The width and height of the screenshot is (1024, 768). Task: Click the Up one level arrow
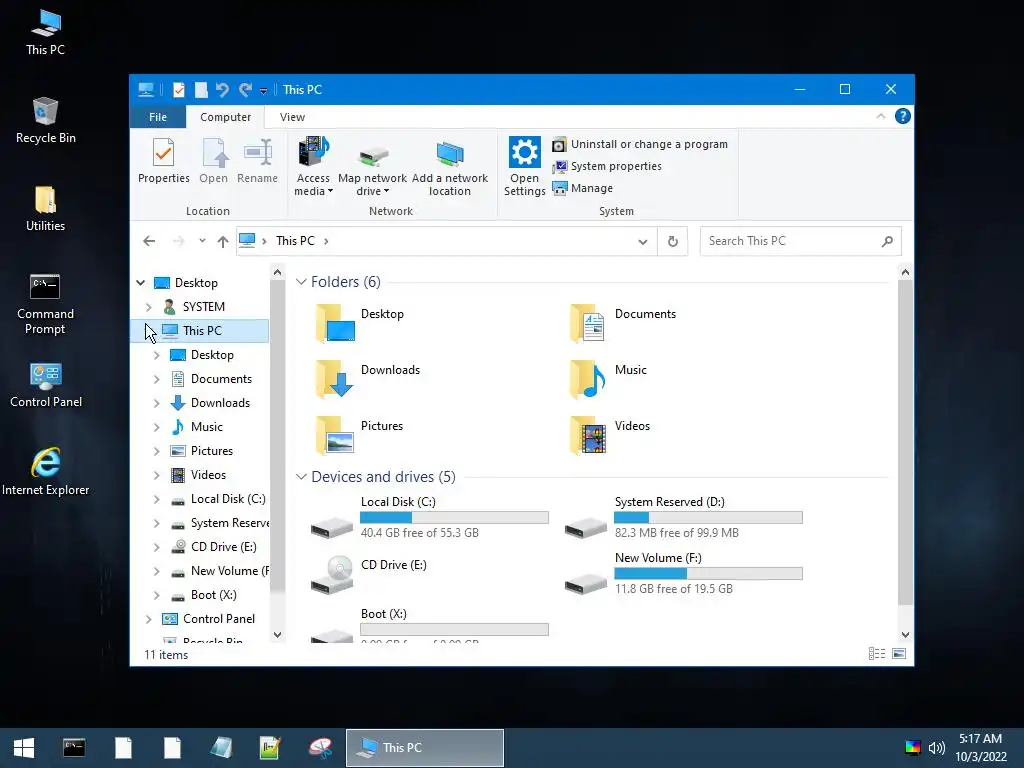point(223,241)
